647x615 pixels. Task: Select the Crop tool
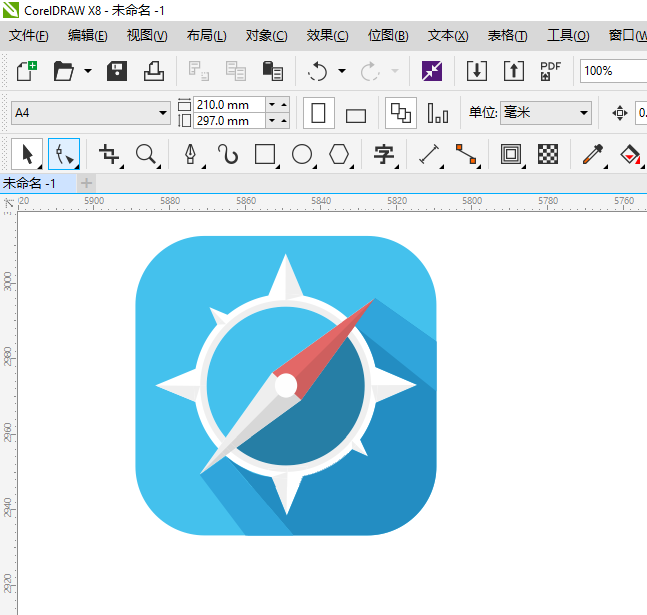pos(109,154)
